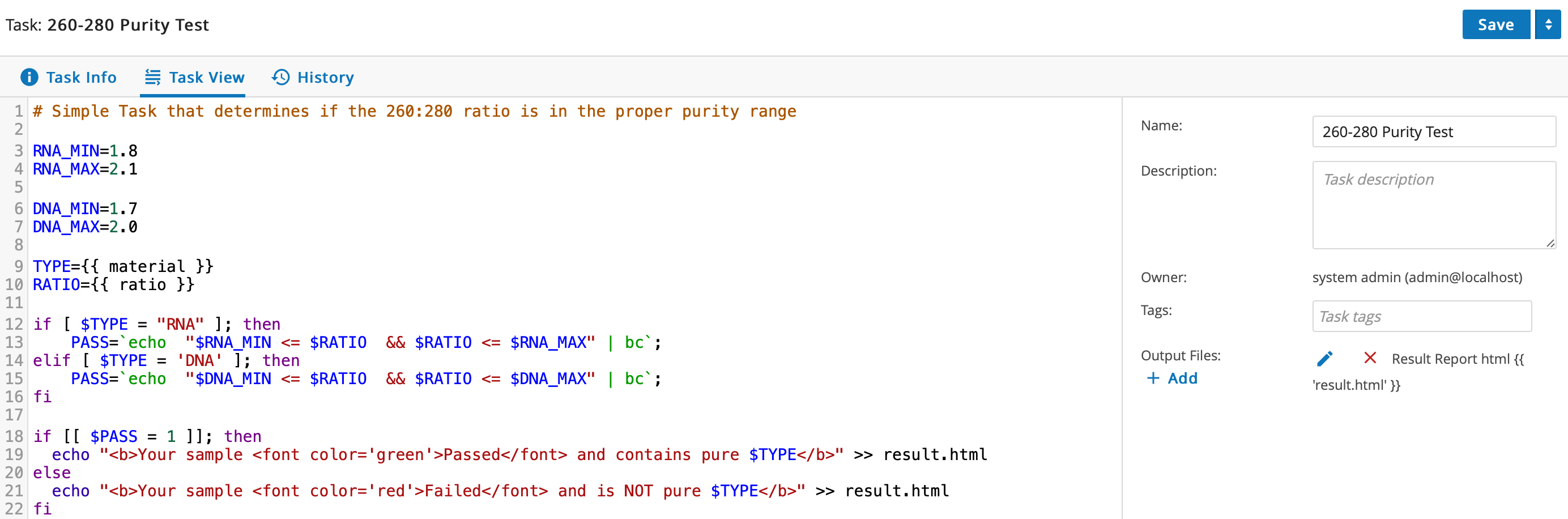Viewport: 1568px width, 519px height.
Task: Click the Task tags input field
Action: click(1421, 316)
